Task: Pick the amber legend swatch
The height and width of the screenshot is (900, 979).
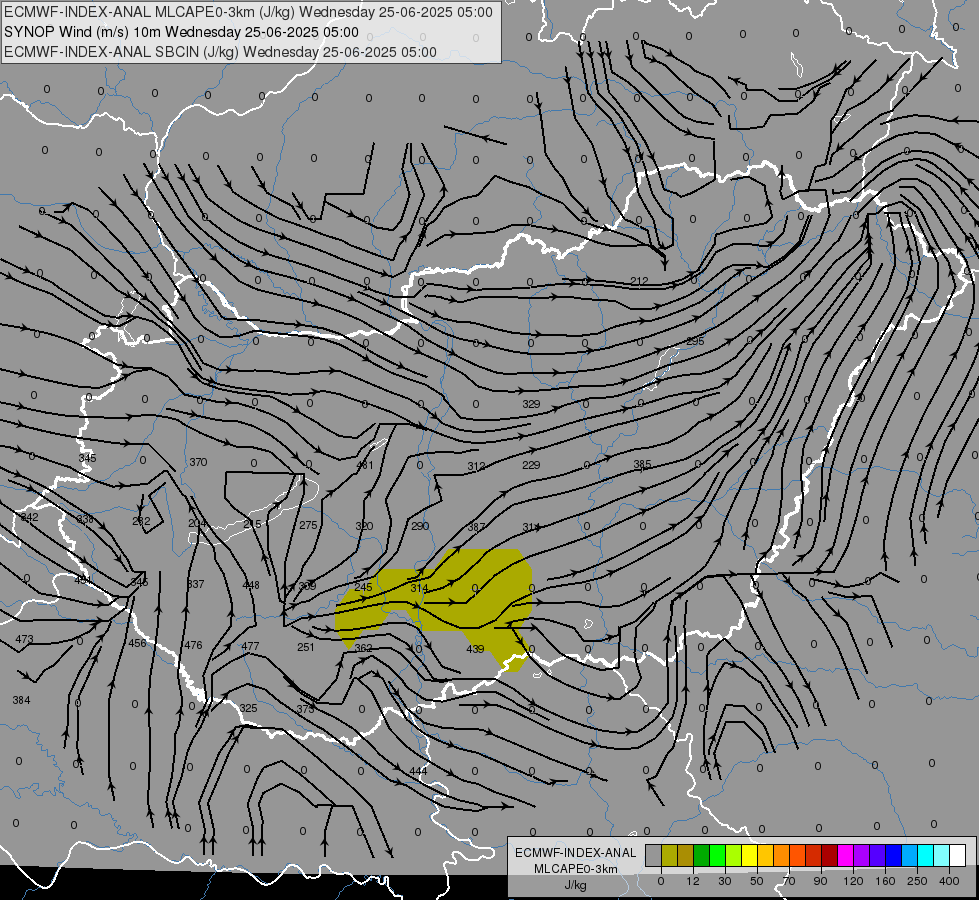Action: click(765, 856)
